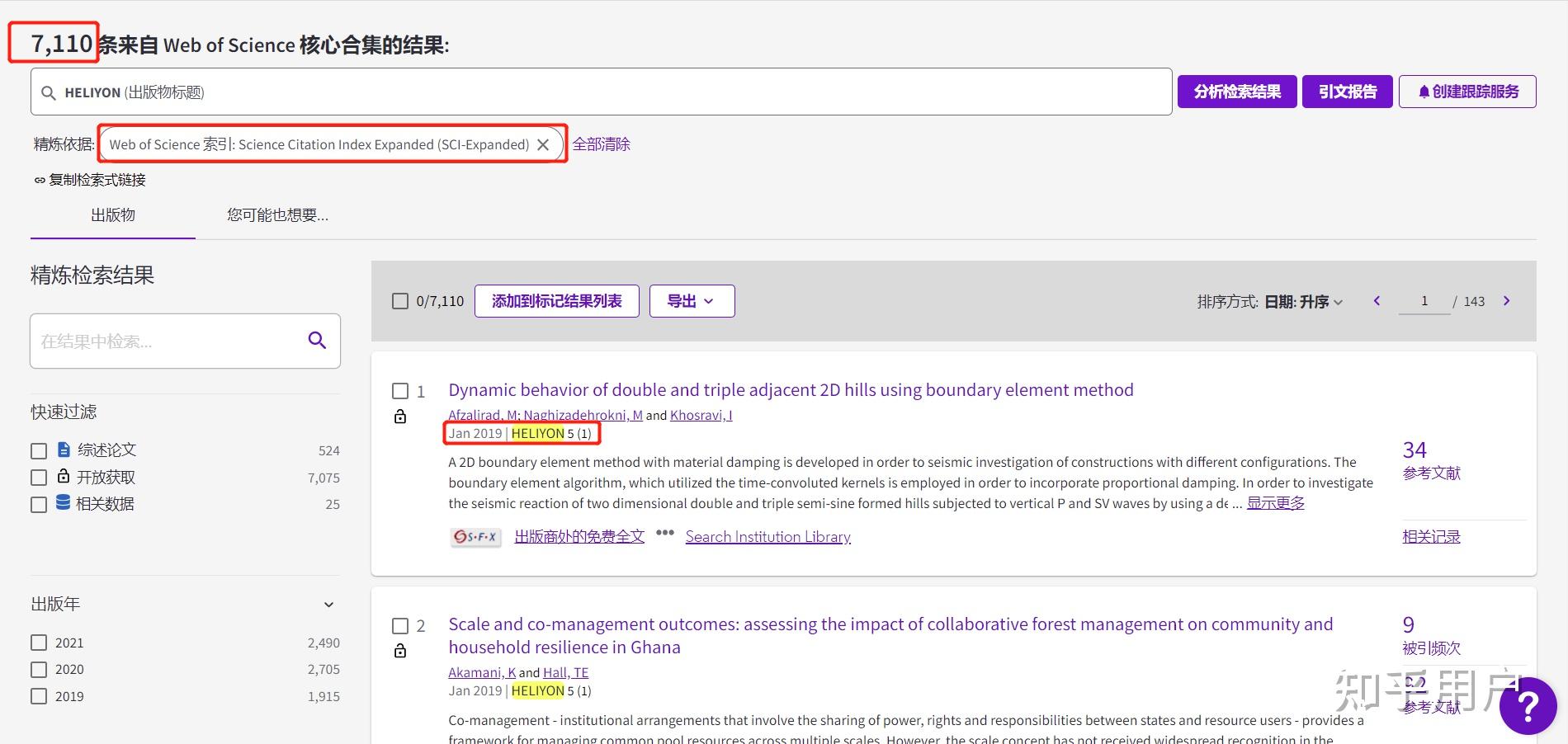Viewport: 1568px width, 744px height.
Task: Click 出版商处的免费全文 link
Action: click(579, 537)
